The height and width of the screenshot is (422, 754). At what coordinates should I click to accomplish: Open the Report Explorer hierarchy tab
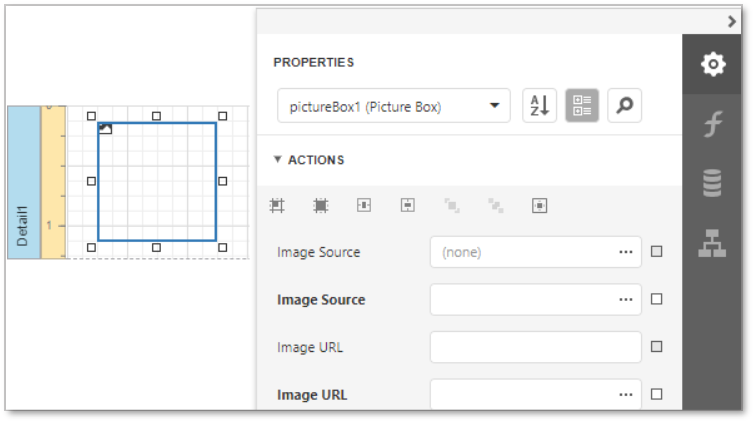pyautogui.click(x=712, y=243)
